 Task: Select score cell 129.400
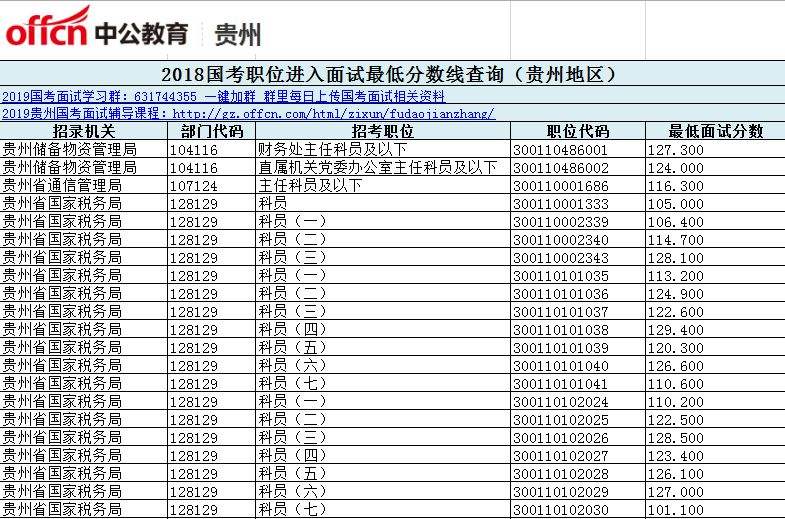715,329
